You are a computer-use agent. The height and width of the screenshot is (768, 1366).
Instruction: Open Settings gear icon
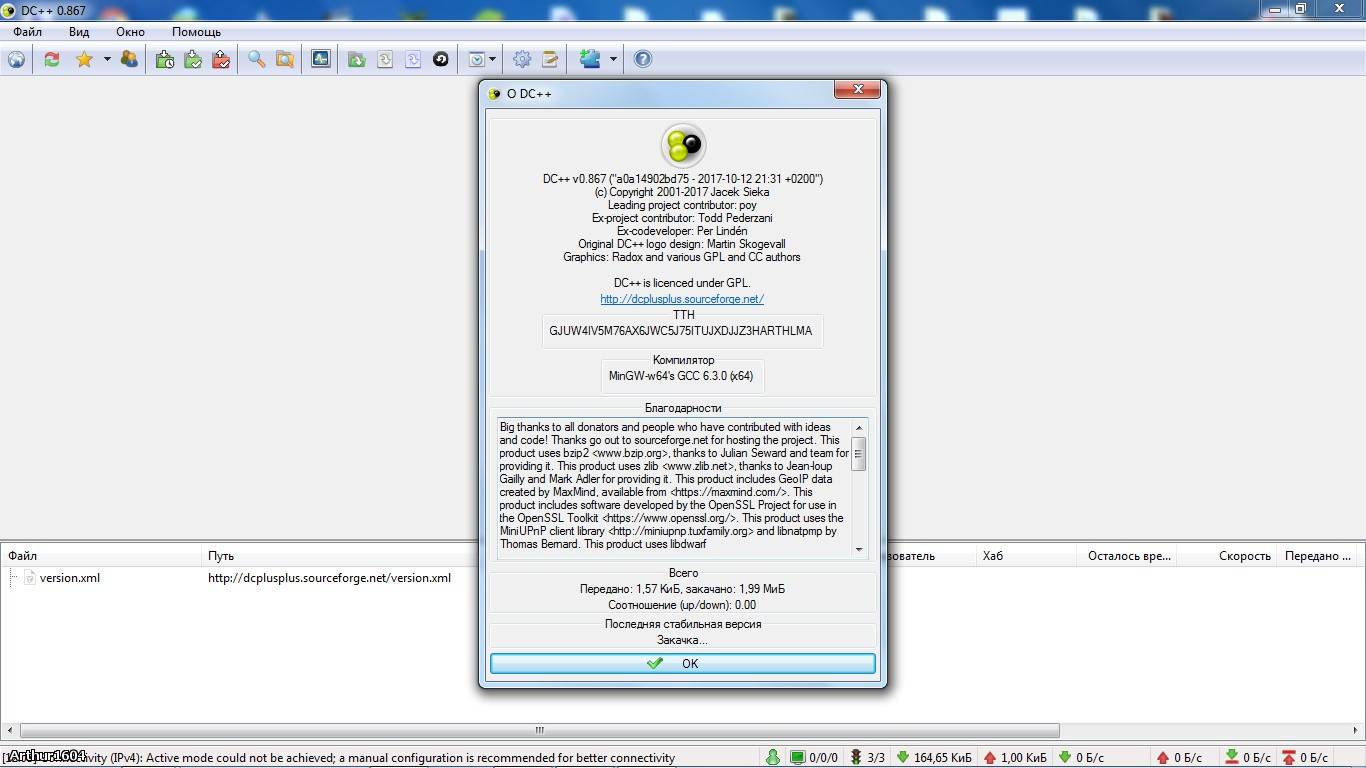(x=522, y=60)
